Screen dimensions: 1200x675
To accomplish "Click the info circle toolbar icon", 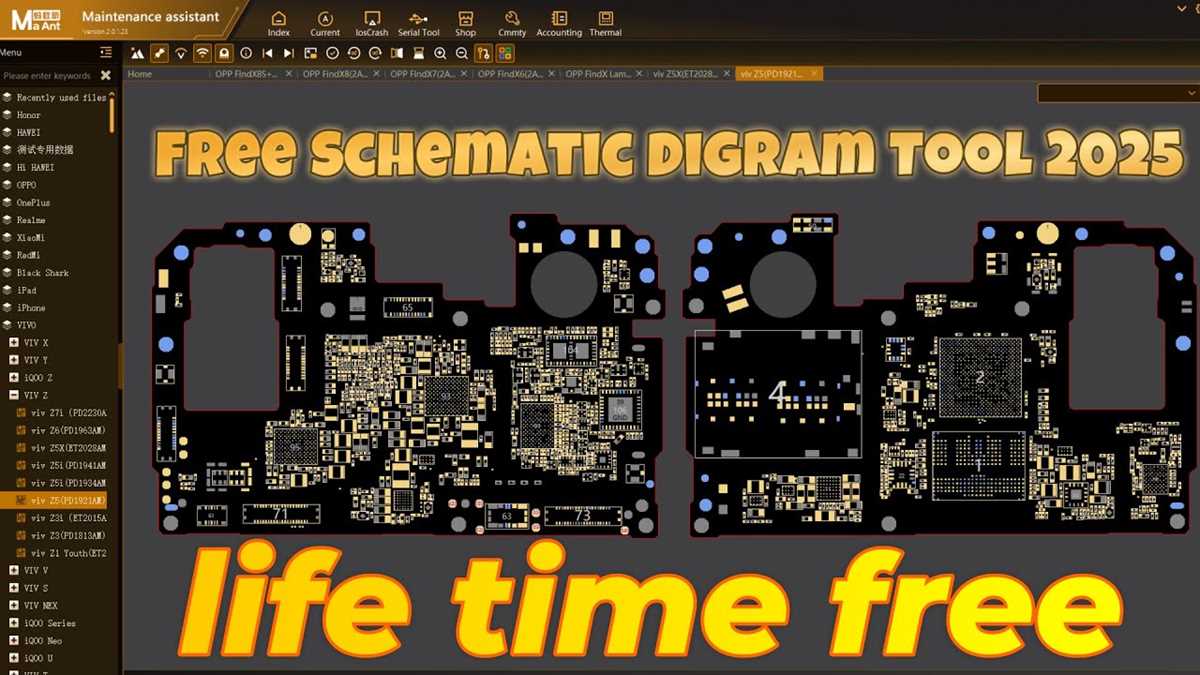I will pyautogui.click(x=247, y=53).
